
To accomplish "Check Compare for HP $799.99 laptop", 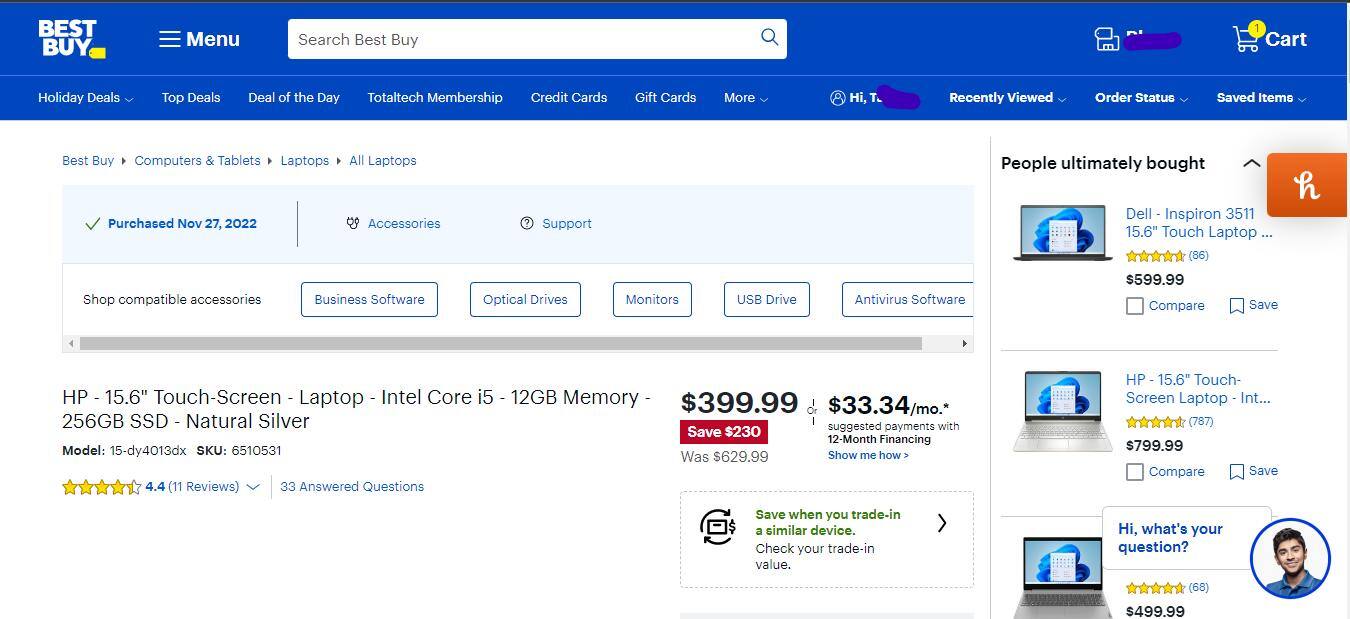I will 1135,472.
